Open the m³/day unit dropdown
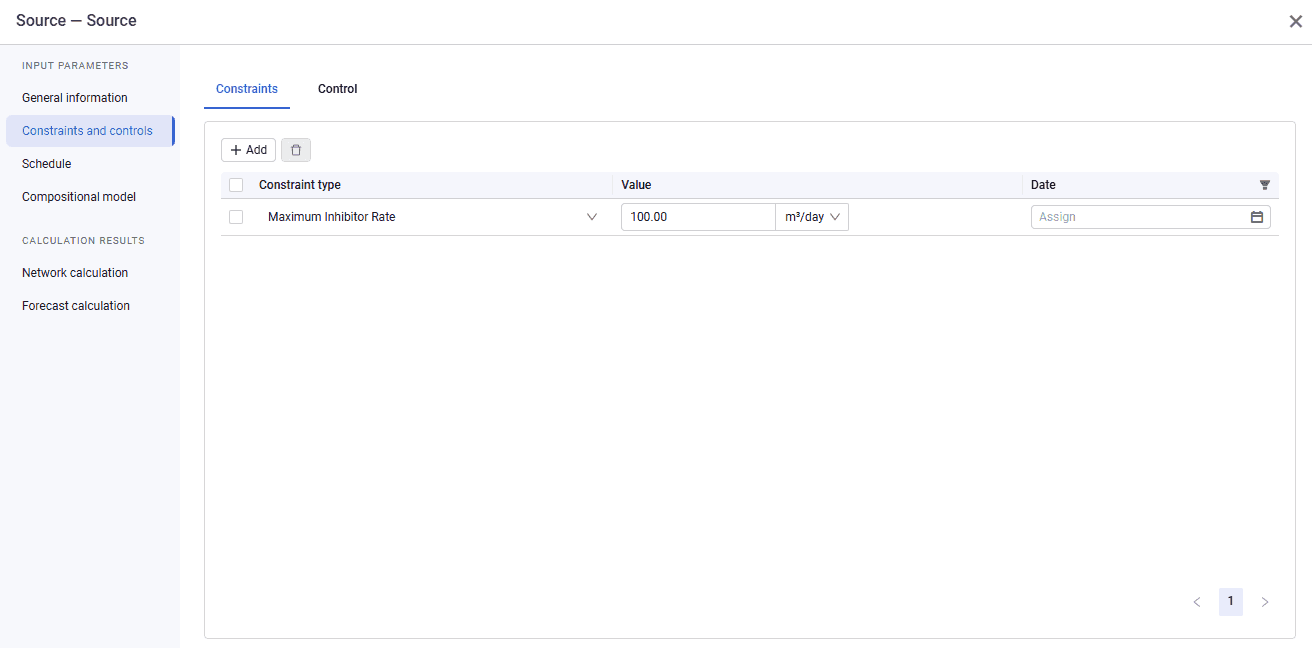1312x648 pixels. coord(812,217)
